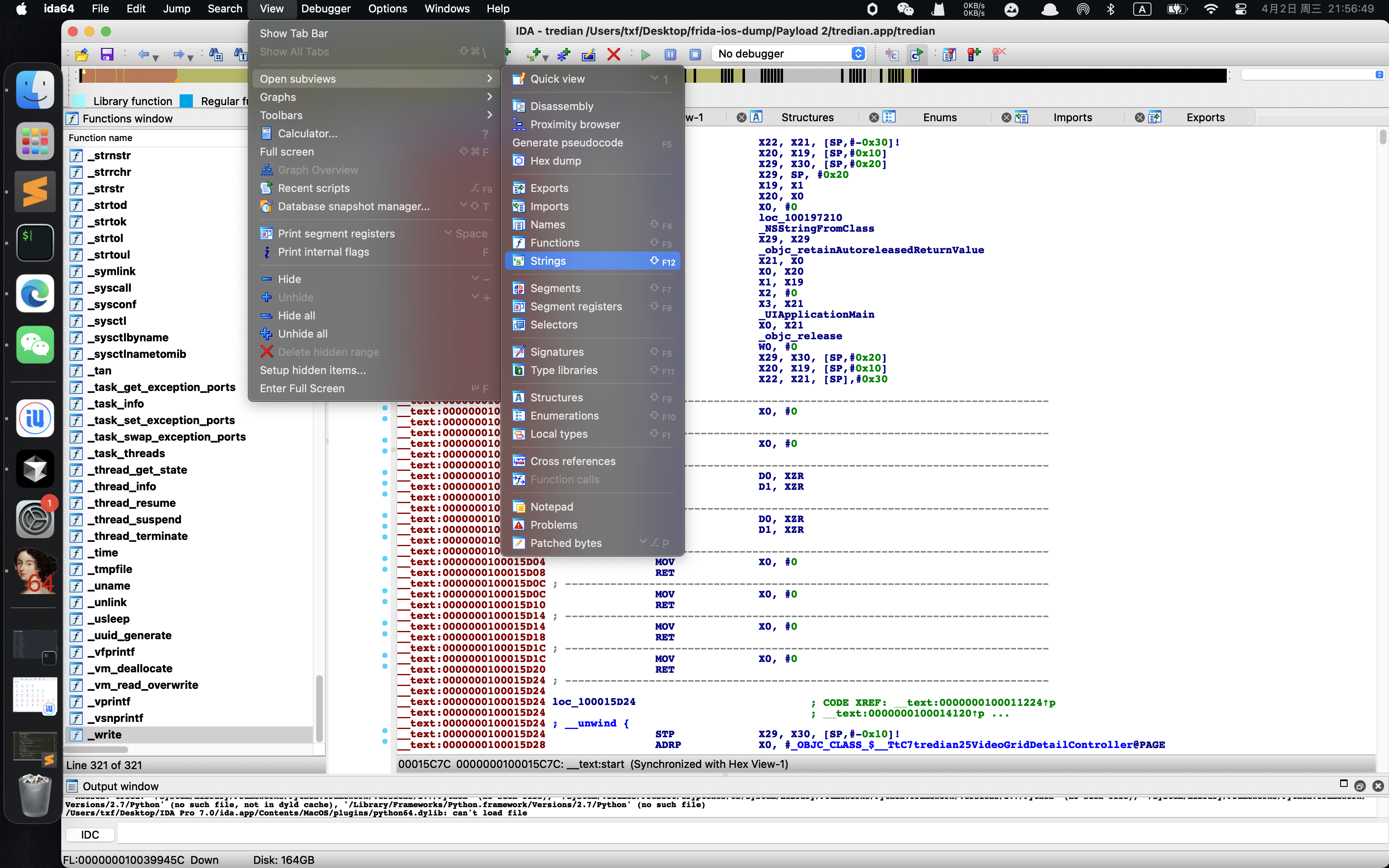Select Generate pseudocode in submenu
Screen dimensions: 1389x868
[x=593, y=143]
